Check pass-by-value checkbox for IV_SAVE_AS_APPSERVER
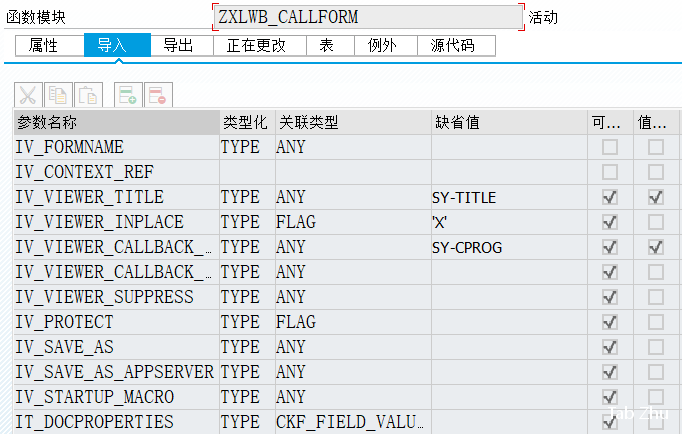The width and height of the screenshot is (682, 434). click(x=656, y=372)
